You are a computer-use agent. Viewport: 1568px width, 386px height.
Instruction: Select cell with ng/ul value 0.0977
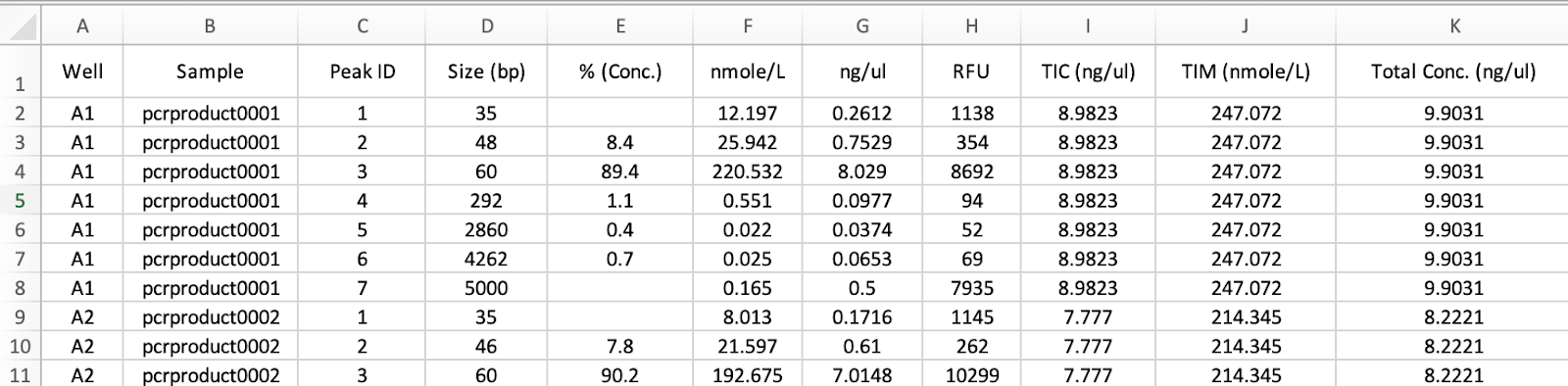click(862, 201)
